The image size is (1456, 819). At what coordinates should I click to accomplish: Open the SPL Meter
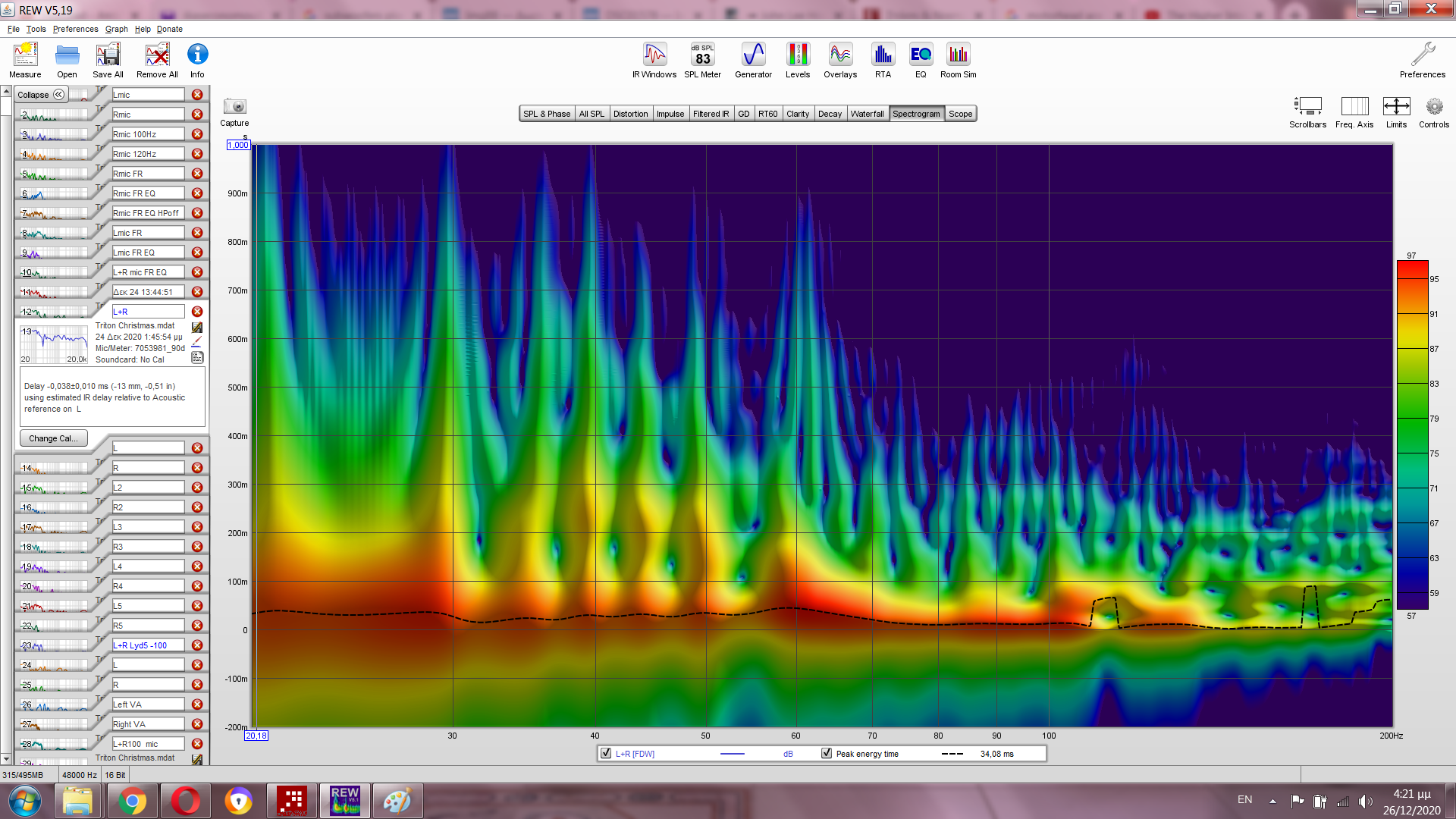pyautogui.click(x=702, y=60)
